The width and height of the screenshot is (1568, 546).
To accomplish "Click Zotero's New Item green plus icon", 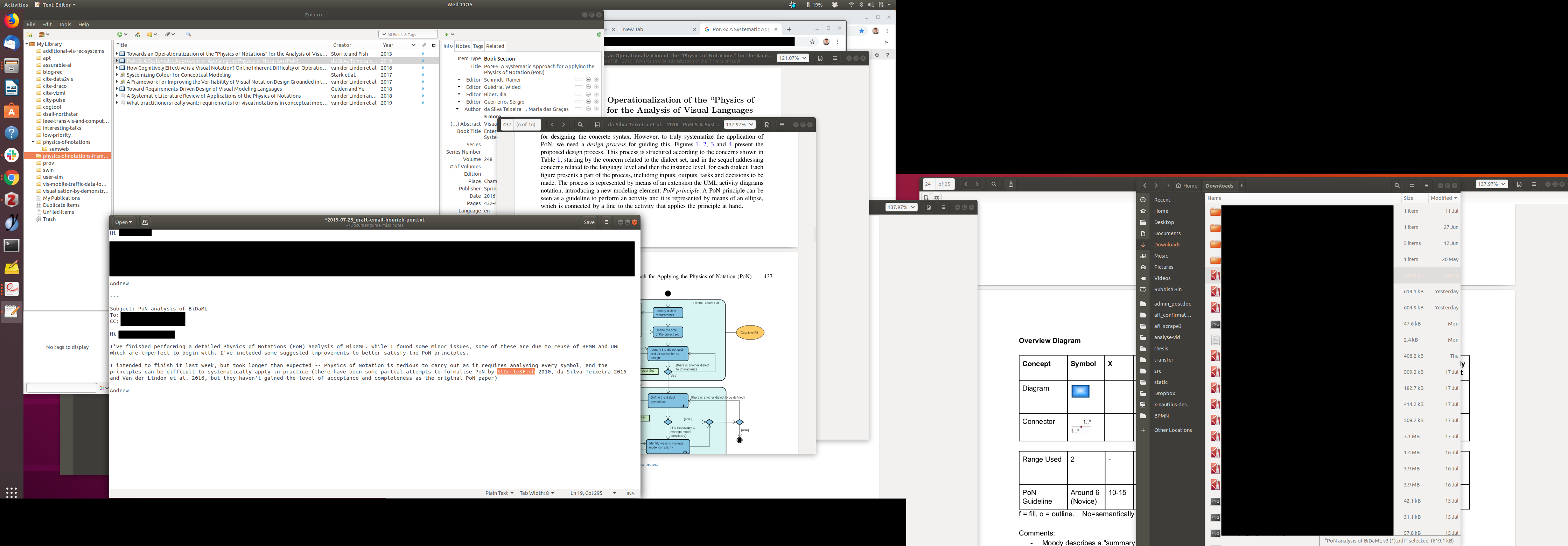I will [x=120, y=35].
